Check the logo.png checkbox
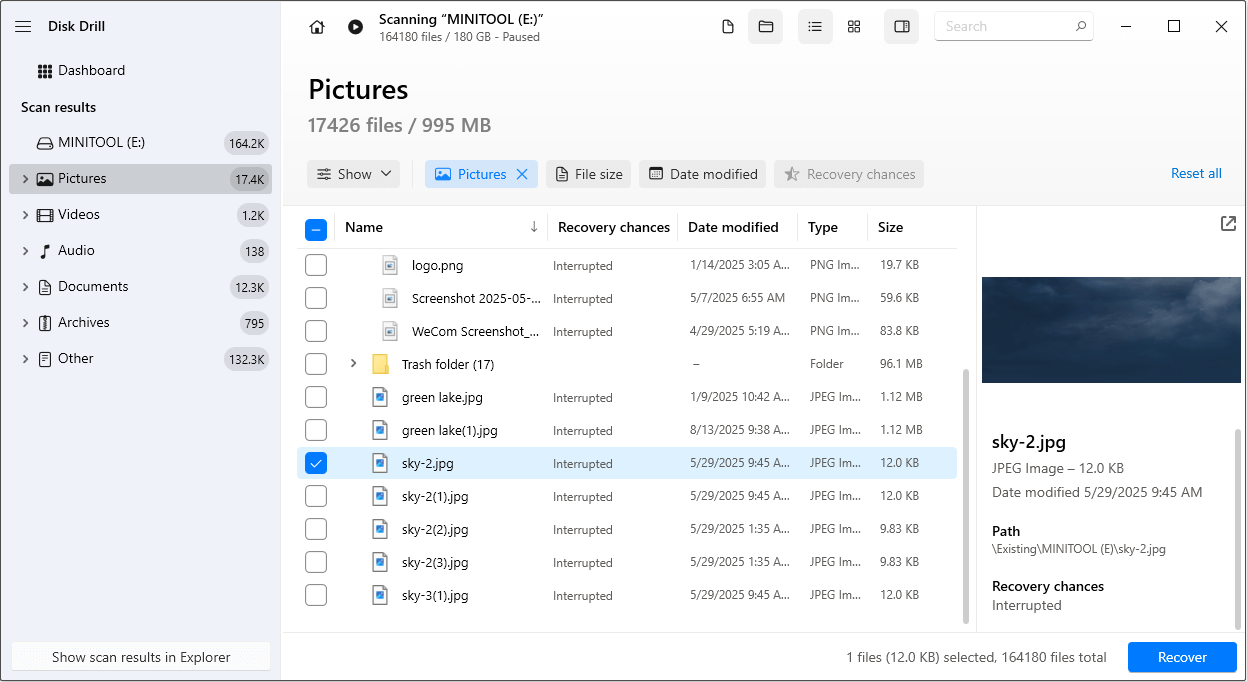1248x682 pixels. point(316,266)
